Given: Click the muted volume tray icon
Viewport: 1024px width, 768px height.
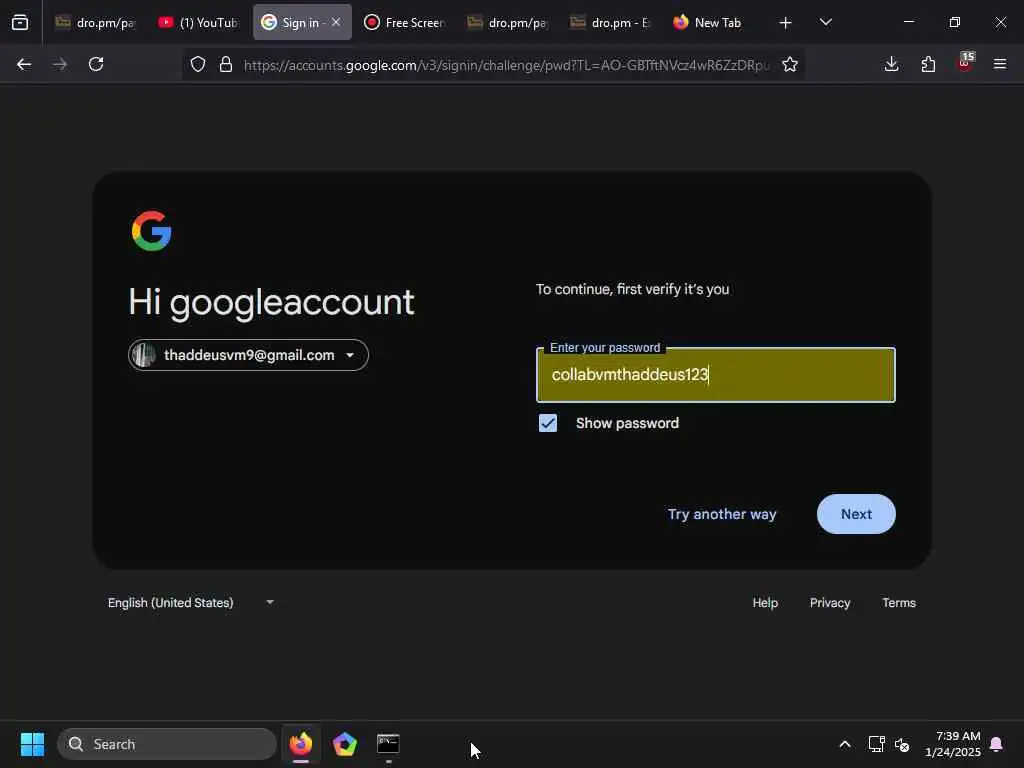Looking at the screenshot, I should point(902,744).
